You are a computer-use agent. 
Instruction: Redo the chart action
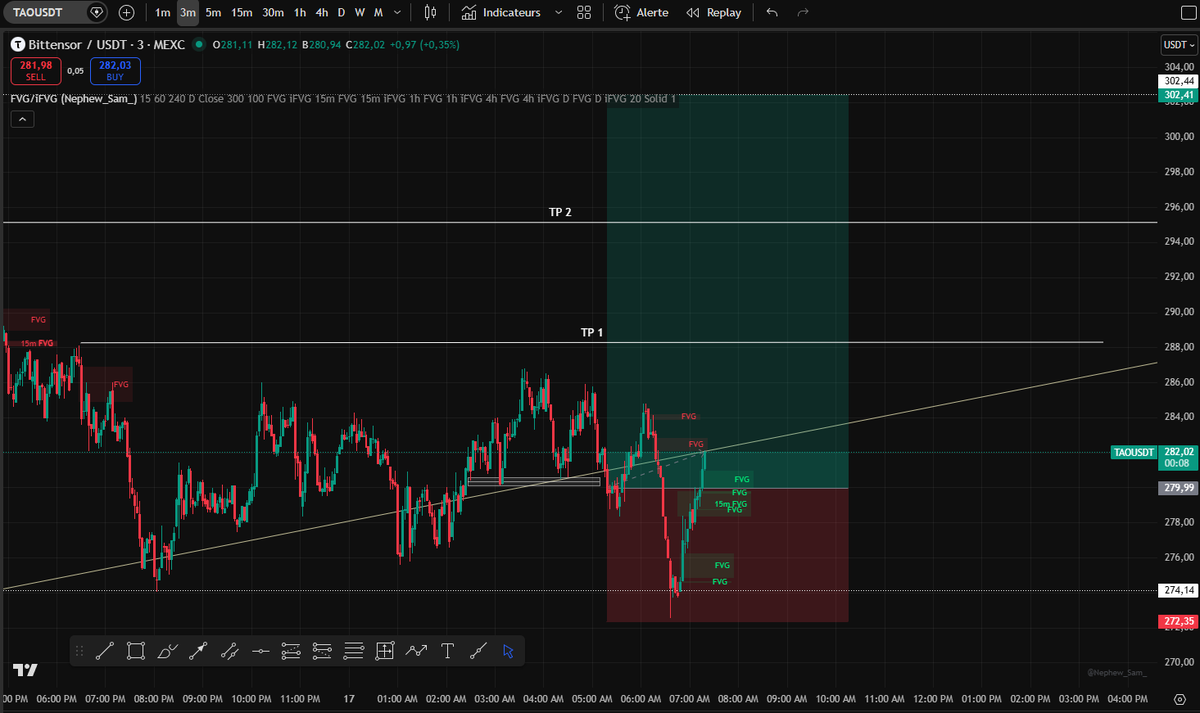802,13
